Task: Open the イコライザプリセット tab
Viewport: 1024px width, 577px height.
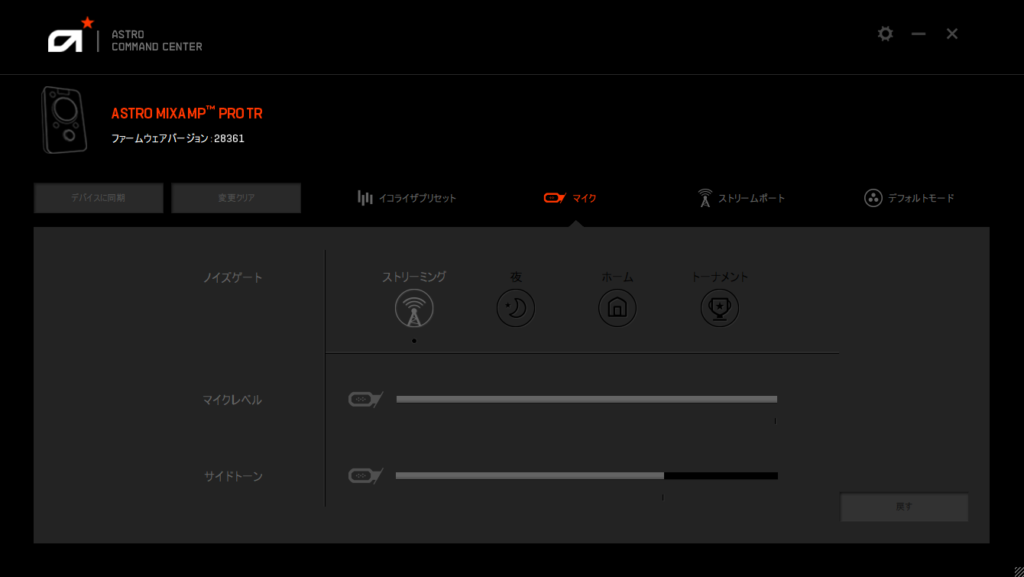Action: point(406,198)
